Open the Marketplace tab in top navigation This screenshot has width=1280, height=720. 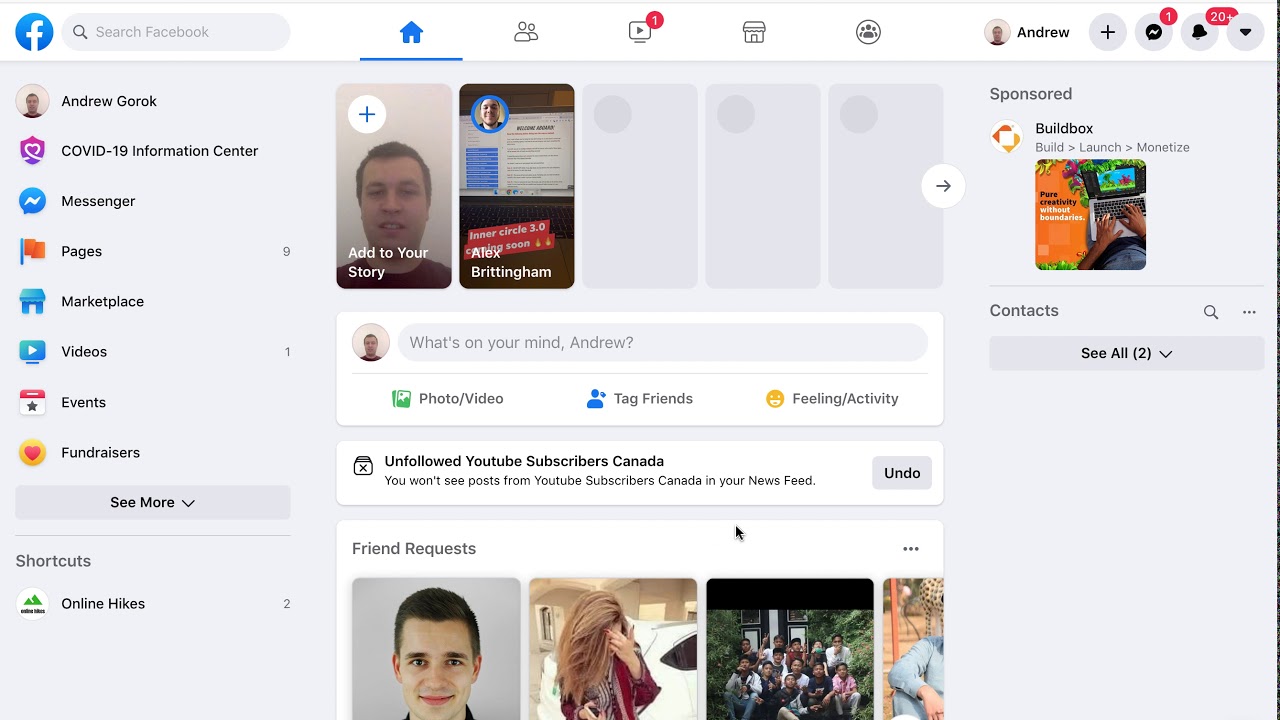click(x=754, y=32)
